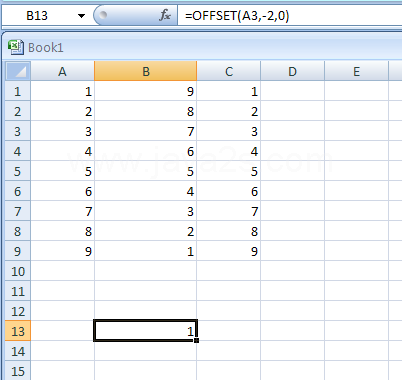This screenshot has width=402, height=380.
Task: Click cell A6 containing 6
Action: point(63,191)
